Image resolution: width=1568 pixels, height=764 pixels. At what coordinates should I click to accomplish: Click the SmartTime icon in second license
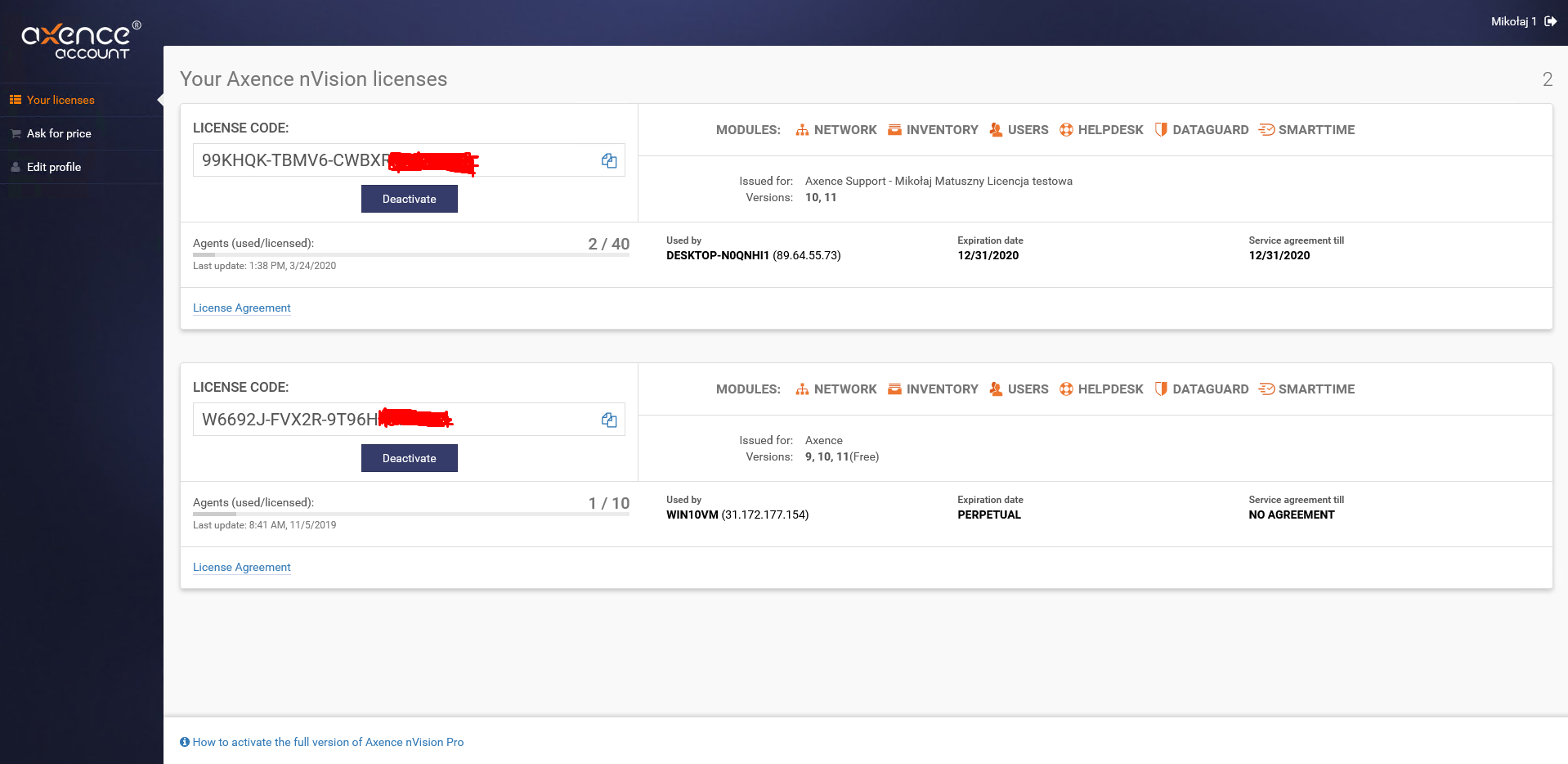click(x=1266, y=389)
